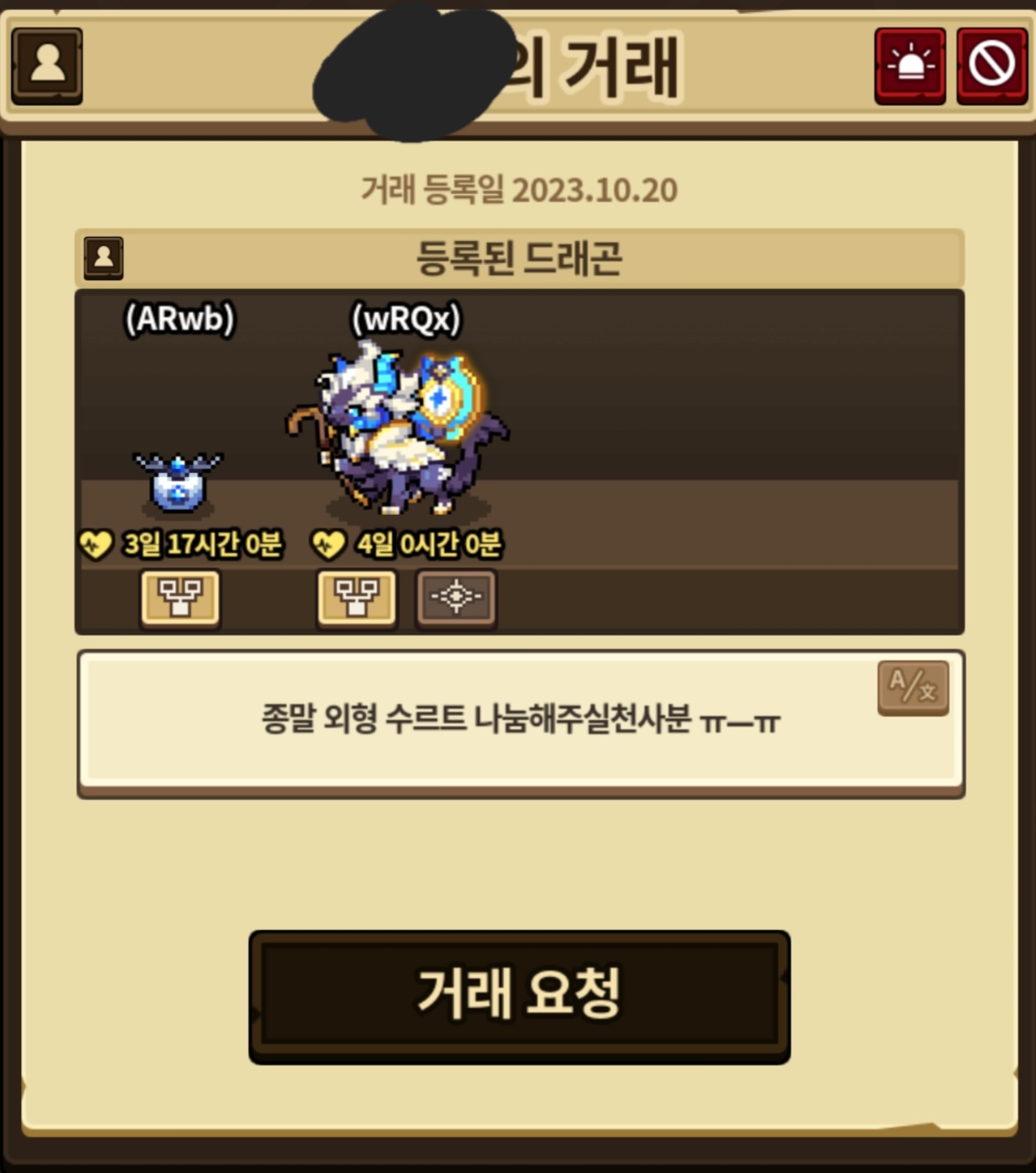Image resolution: width=1036 pixels, height=1173 pixels.
Task: Tap the 거래 등록일 2023.10.20 date text
Action: pyautogui.click(x=519, y=190)
